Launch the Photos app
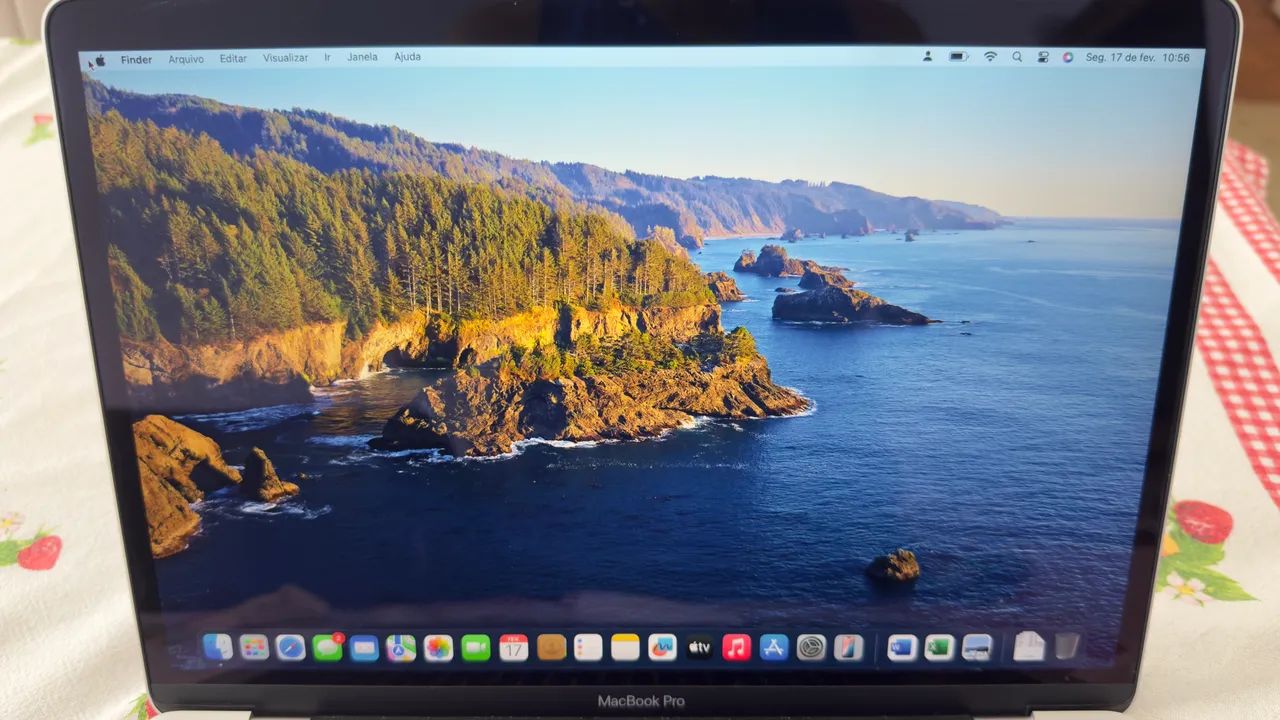 tap(439, 647)
